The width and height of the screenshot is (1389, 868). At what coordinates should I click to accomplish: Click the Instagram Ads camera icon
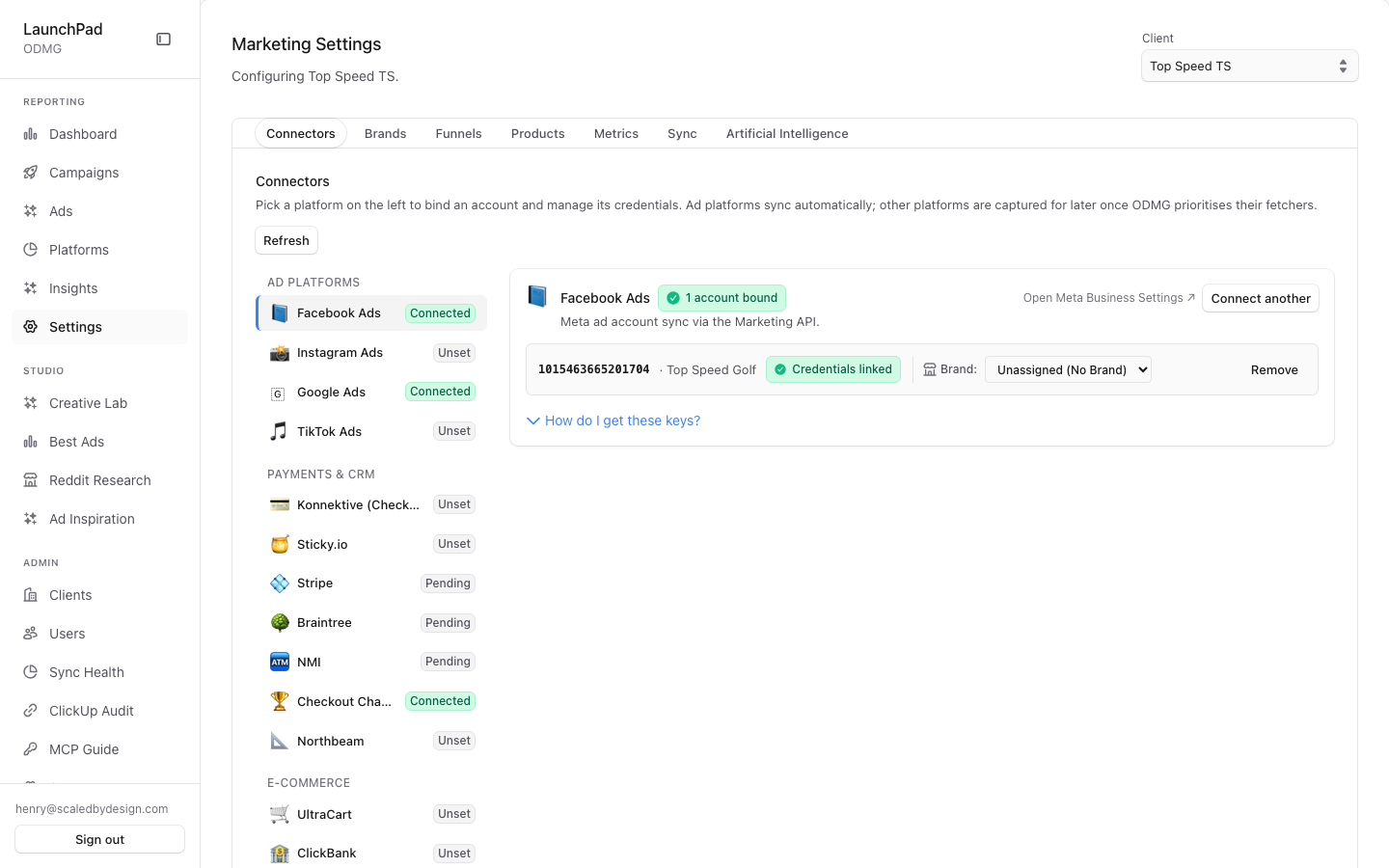click(x=280, y=353)
